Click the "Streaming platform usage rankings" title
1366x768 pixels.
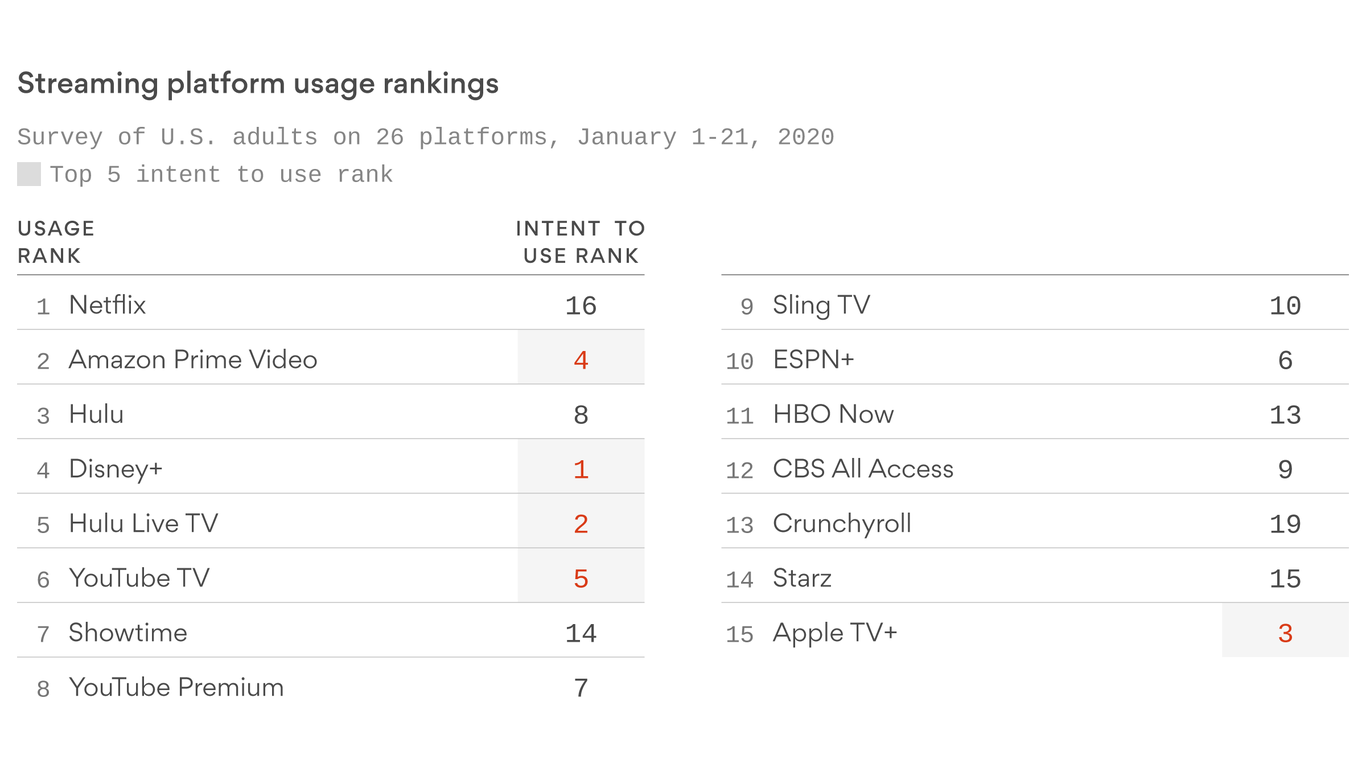click(258, 83)
